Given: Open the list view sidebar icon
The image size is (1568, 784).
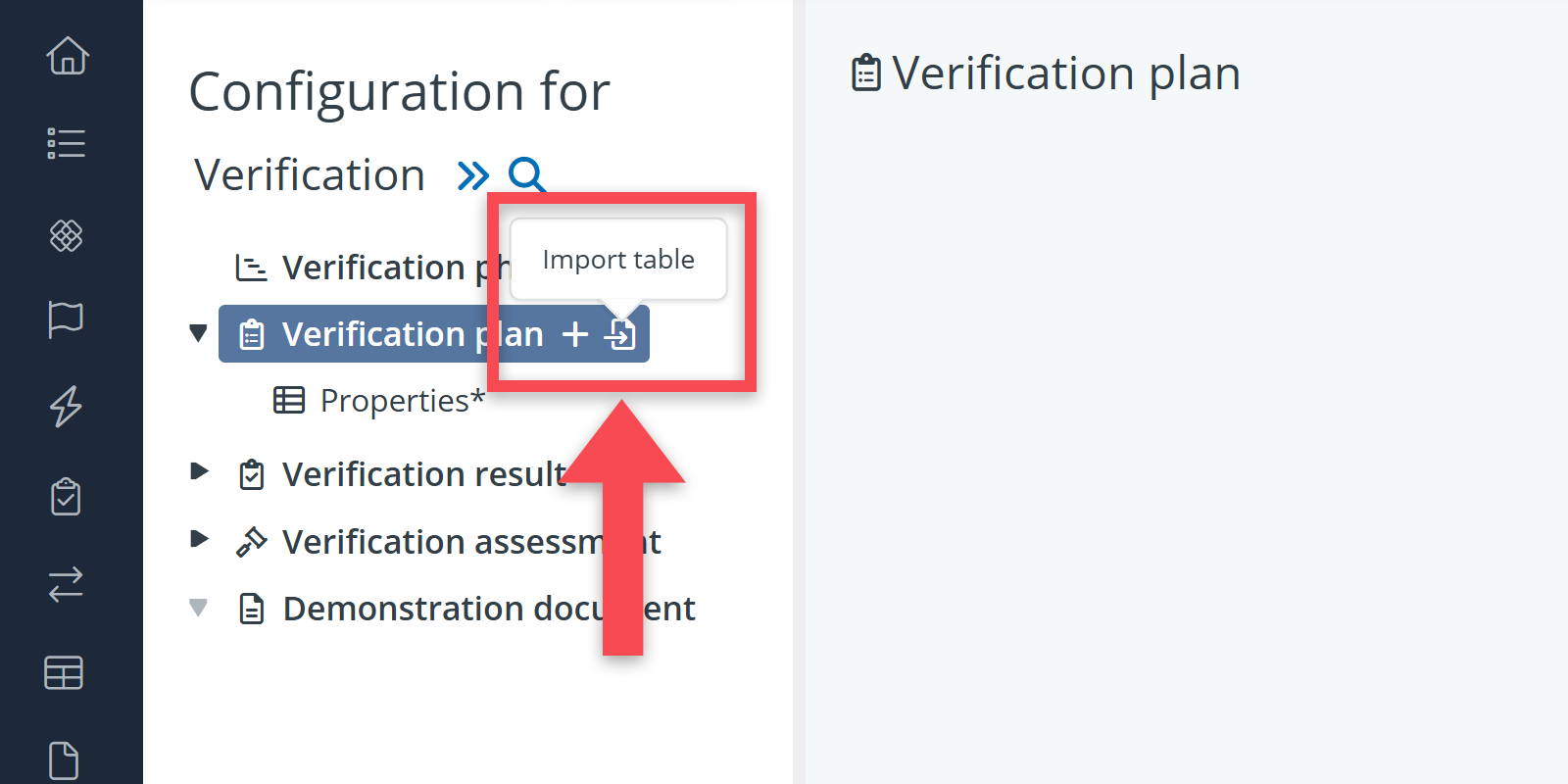Looking at the screenshot, I should 67,143.
